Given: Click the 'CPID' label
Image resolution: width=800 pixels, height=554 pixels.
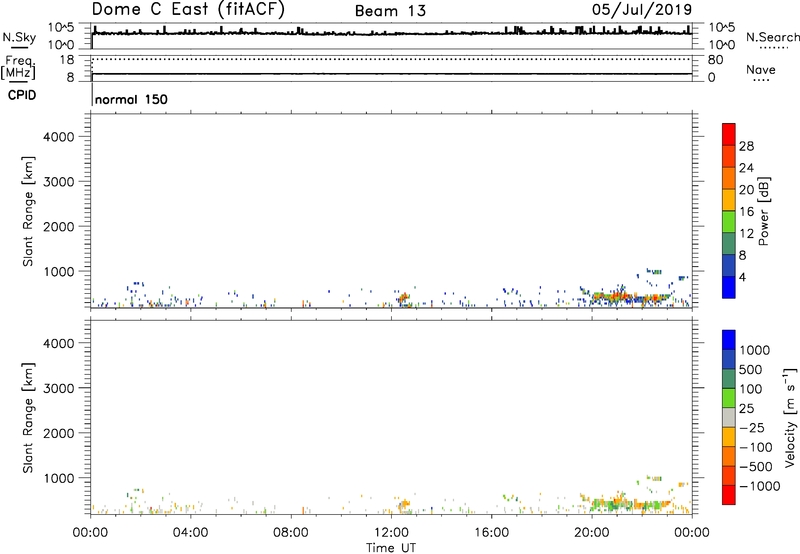Looking at the screenshot, I should click(x=22, y=95).
